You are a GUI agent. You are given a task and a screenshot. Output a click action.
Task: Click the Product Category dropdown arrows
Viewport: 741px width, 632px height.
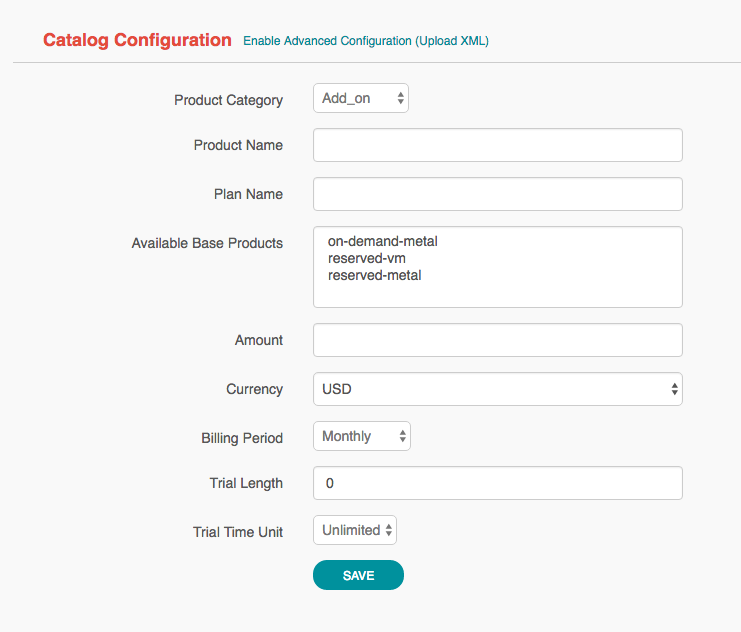point(400,98)
